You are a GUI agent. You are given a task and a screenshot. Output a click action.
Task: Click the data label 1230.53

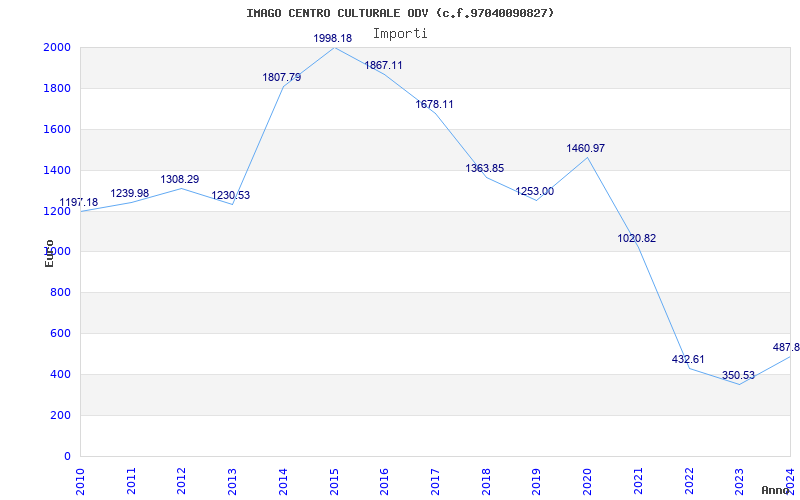coord(231,195)
